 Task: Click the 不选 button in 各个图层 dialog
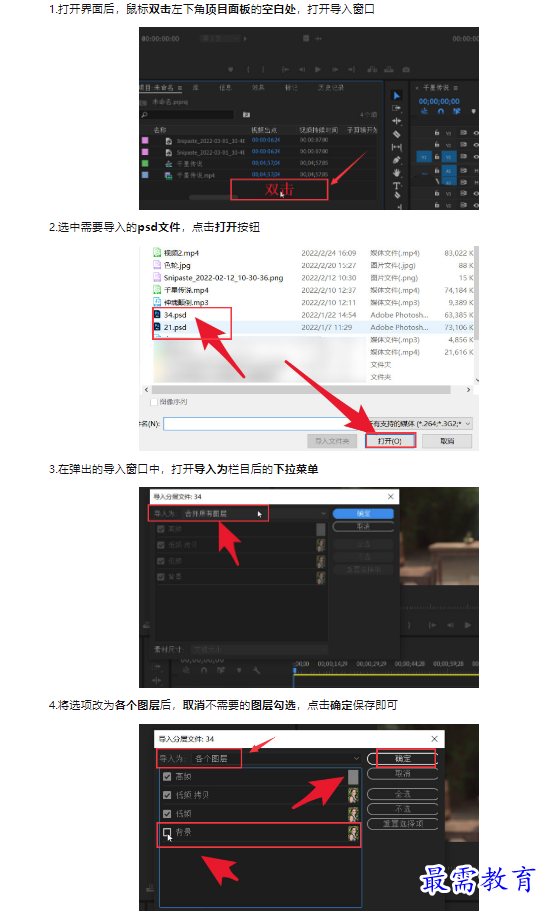tap(403, 809)
